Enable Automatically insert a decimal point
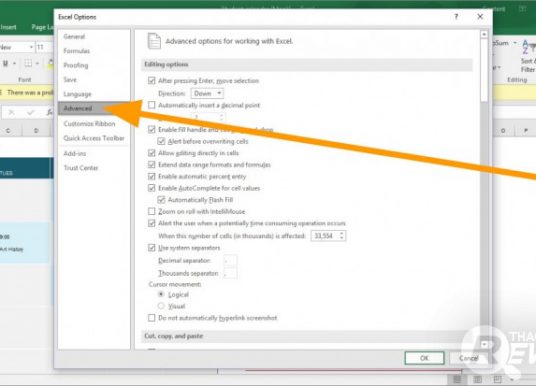This screenshot has height=386, width=536. 151,105
